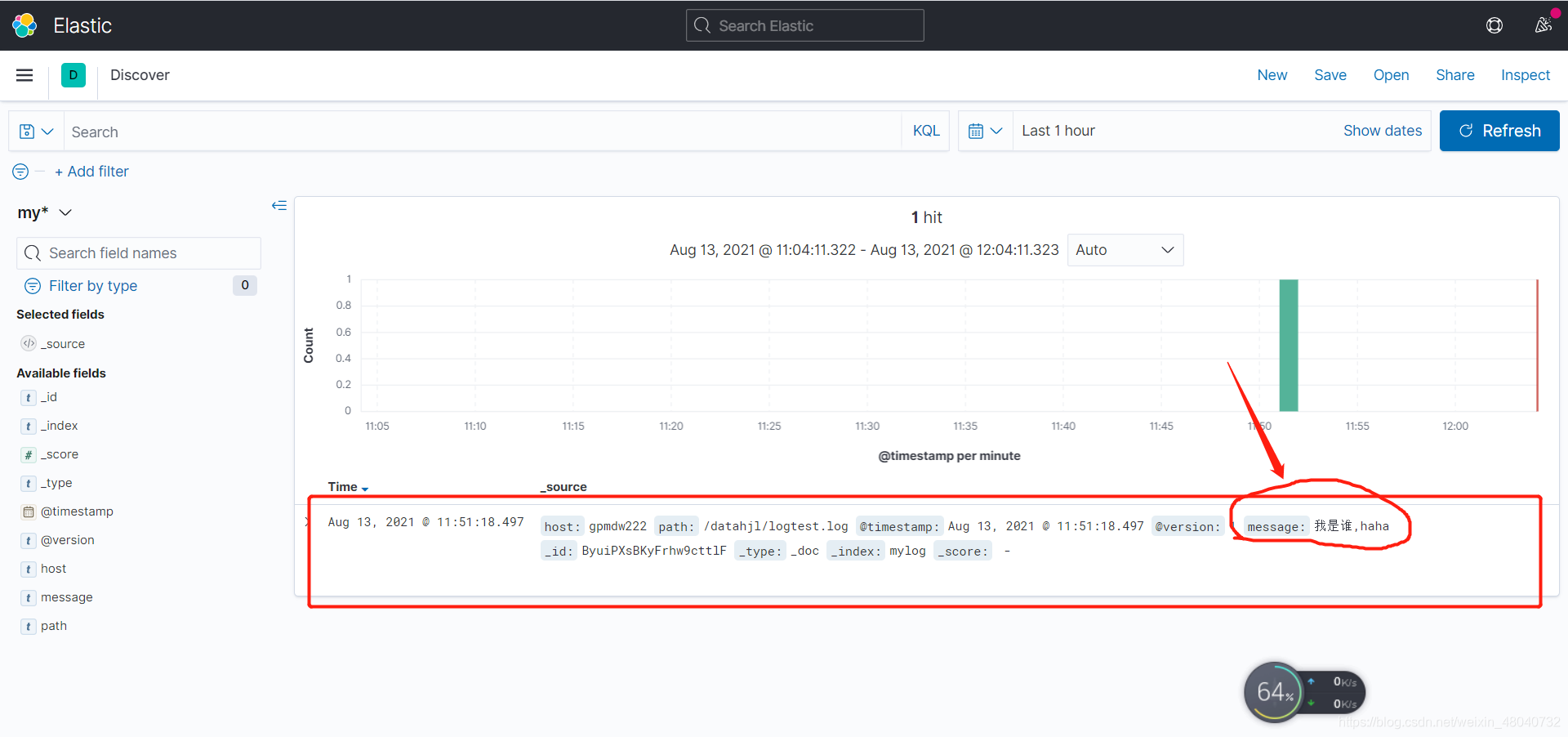The height and width of the screenshot is (737, 1568).
Task: Select the @version available field
Action: [68, 540]
